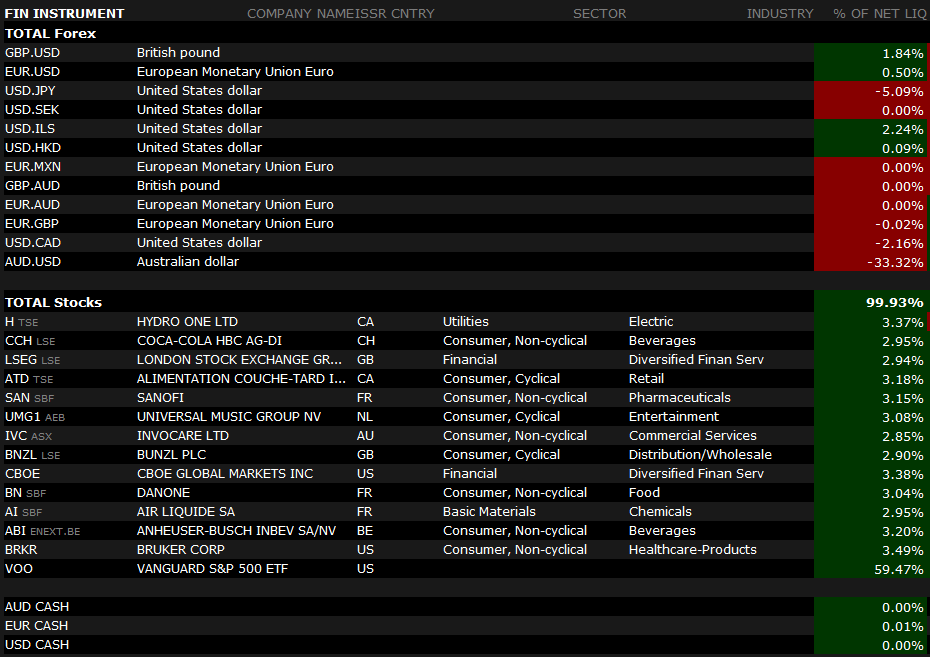Viewport: 930px width, 657px height.
Task: Select the BNZL LSE ticker
Action: pyautogui.click(x=33, y=455)
